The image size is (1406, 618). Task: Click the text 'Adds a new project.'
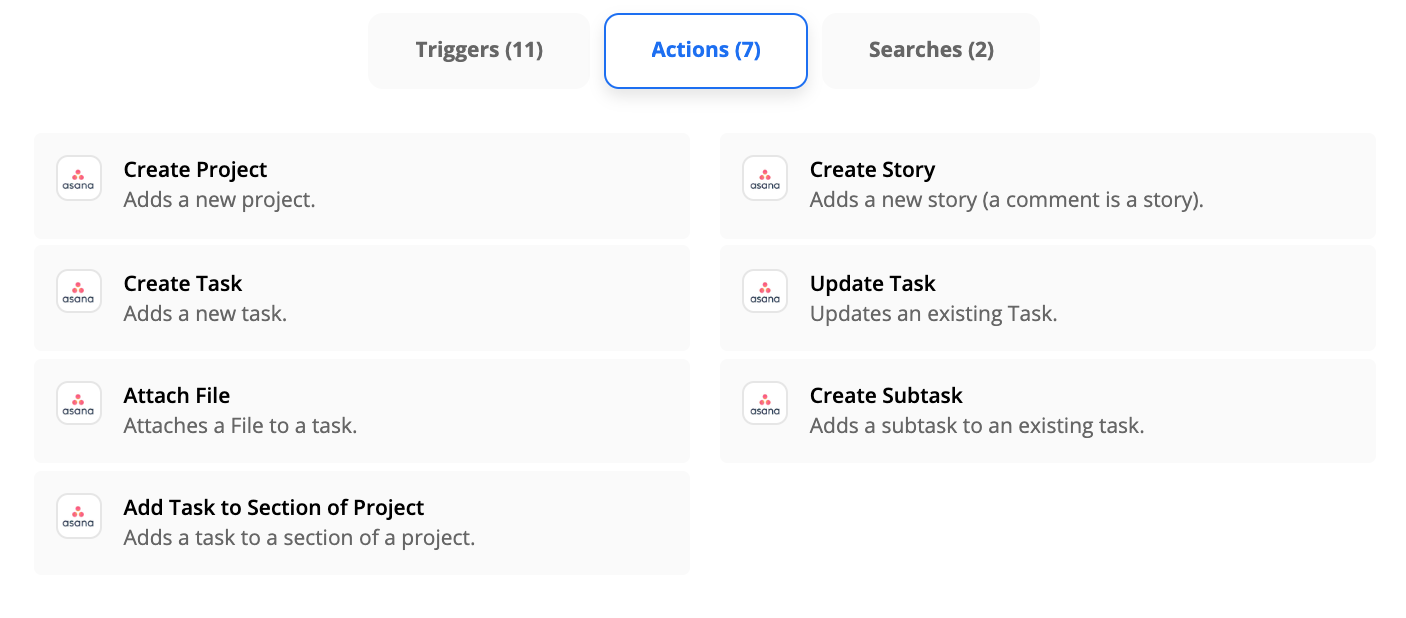(x=220, y=200)
